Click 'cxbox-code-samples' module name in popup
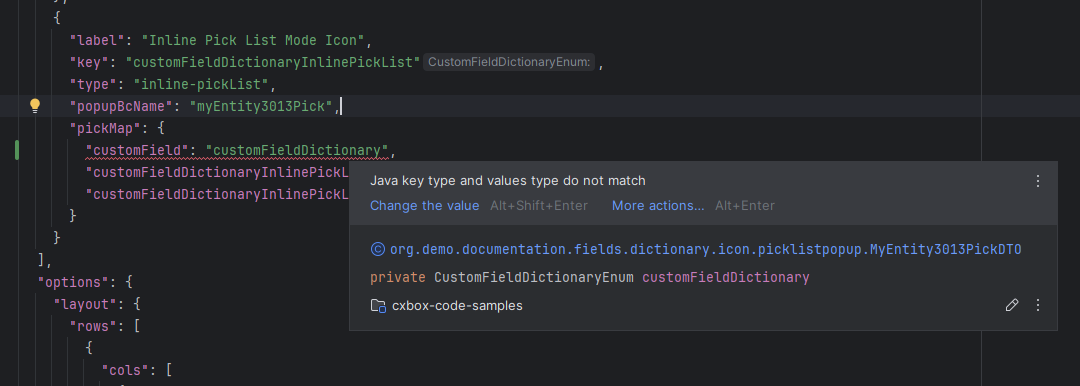This screenshot has width=1080, height=386. (x=457, y=305)
